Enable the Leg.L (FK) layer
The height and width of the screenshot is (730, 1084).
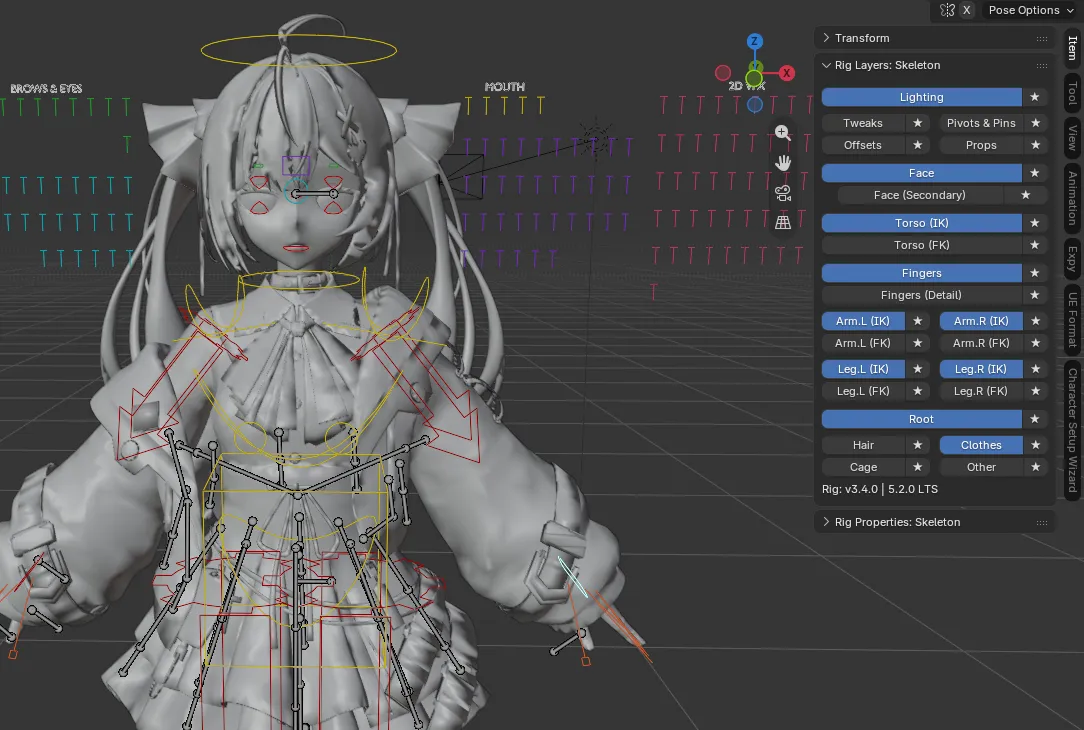[x=863, y=391]
